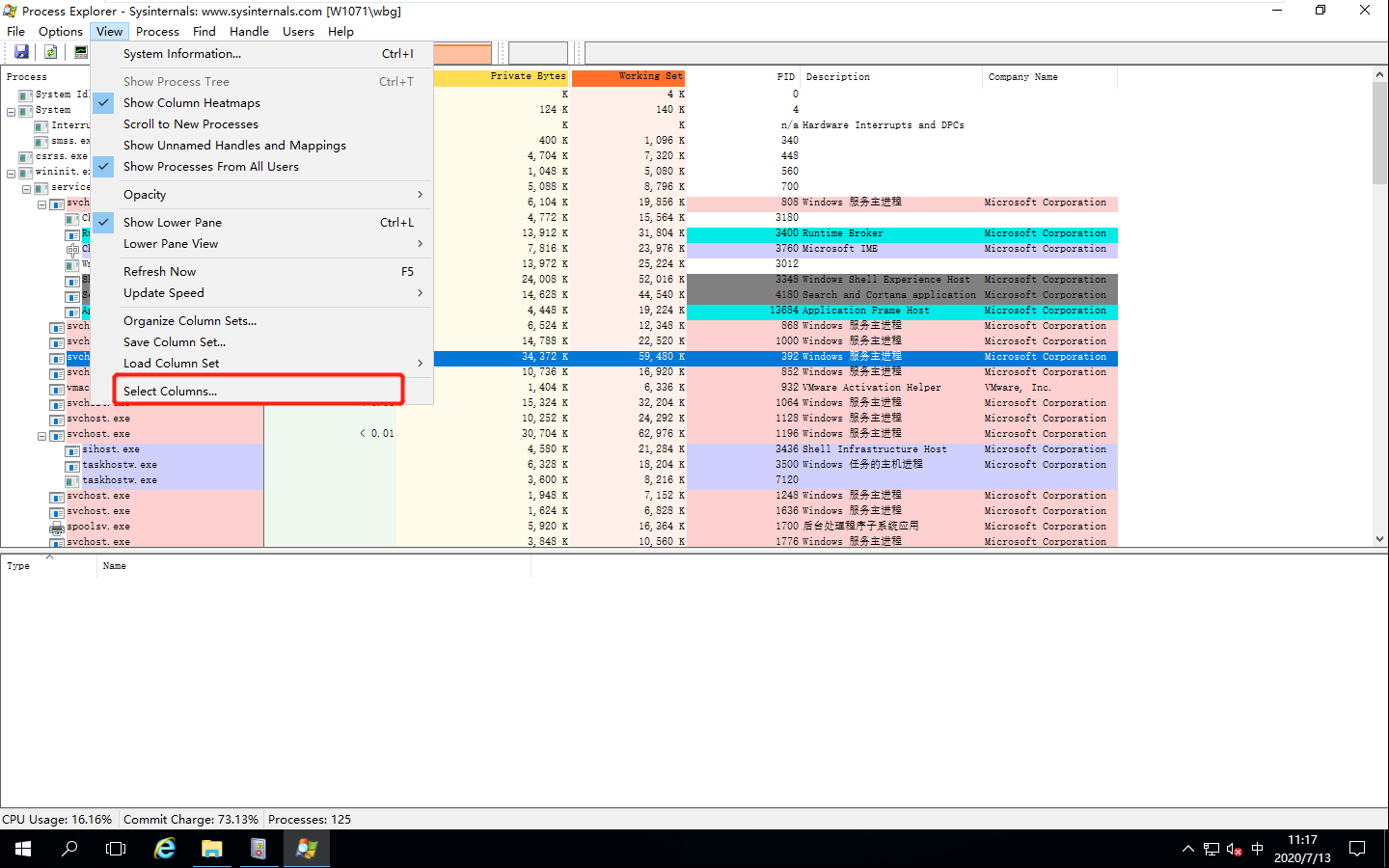This screenshot has width=1389, height=868.
Task: Click the Refresh Now toolbar icon
Action: coord(50,52)
